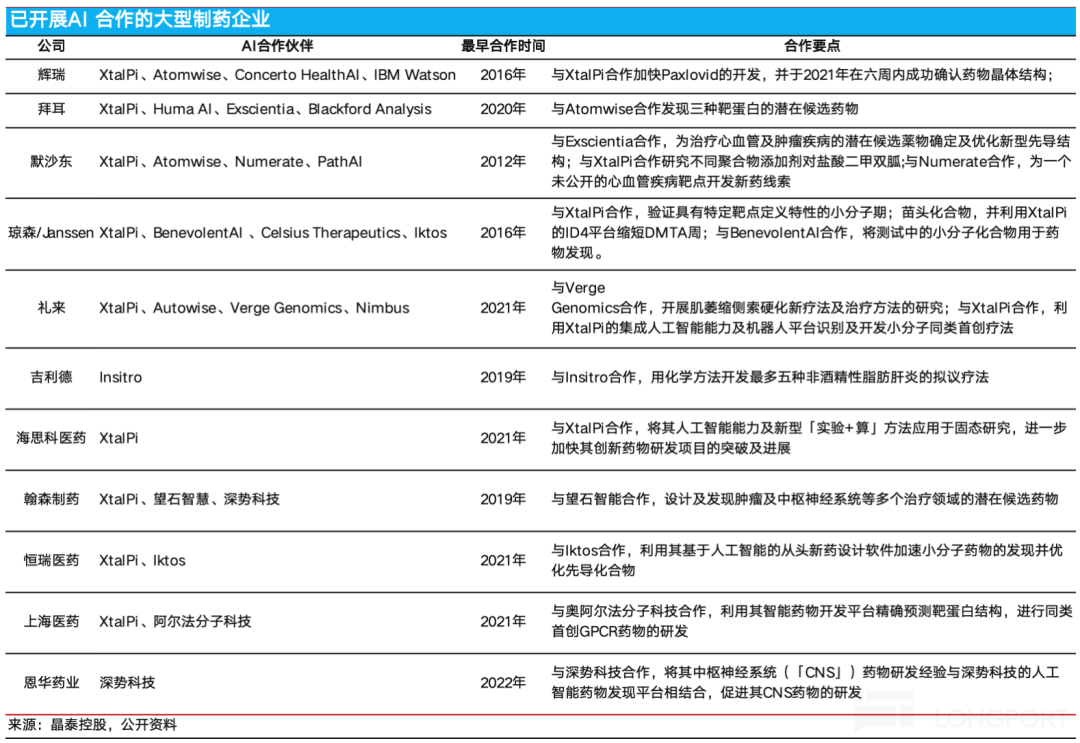Click the 2022年 year in 恩华药业 row
1080x743 pixels.
[503, 683]
